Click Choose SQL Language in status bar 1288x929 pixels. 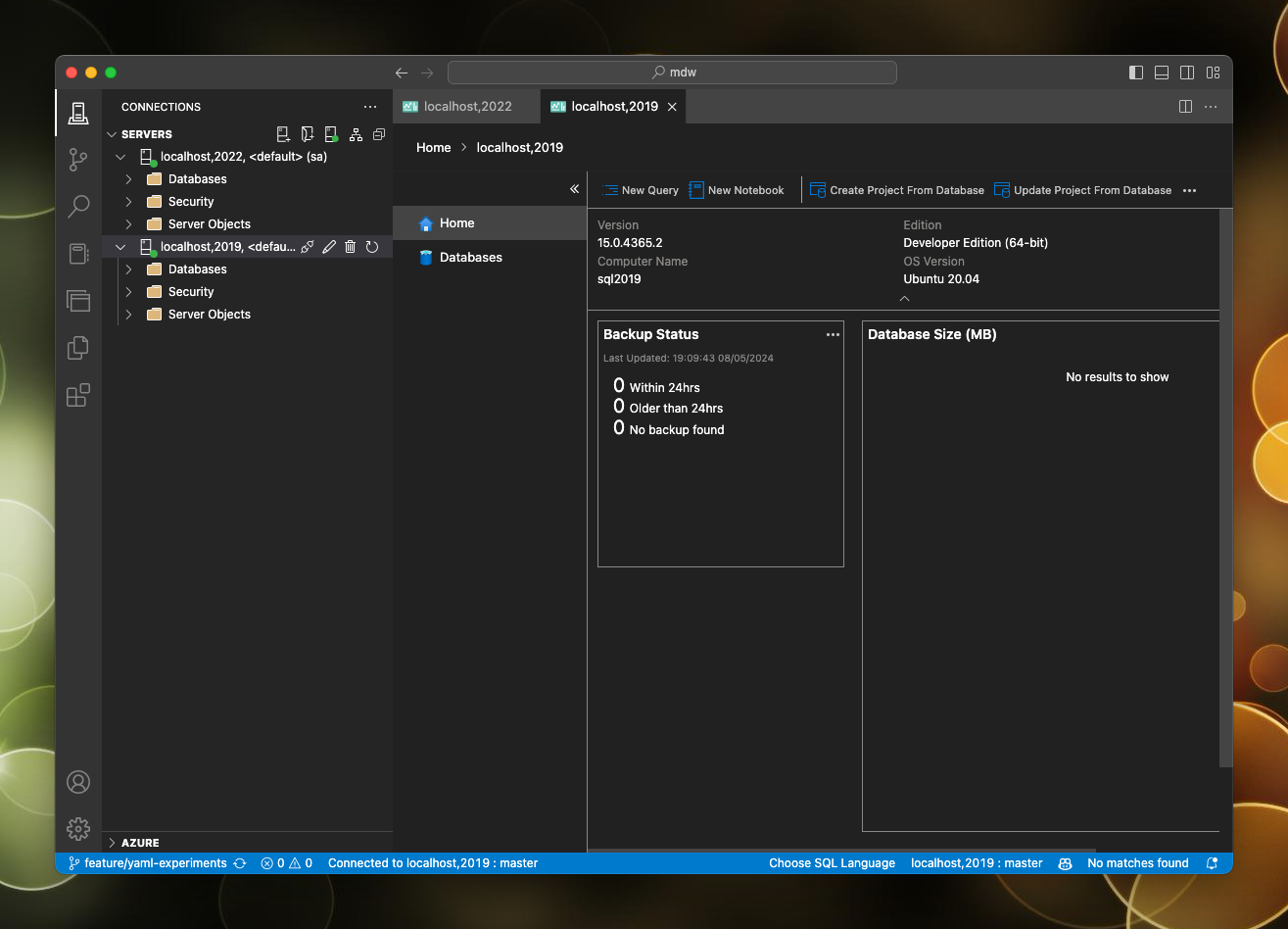[x=832, y=863]
